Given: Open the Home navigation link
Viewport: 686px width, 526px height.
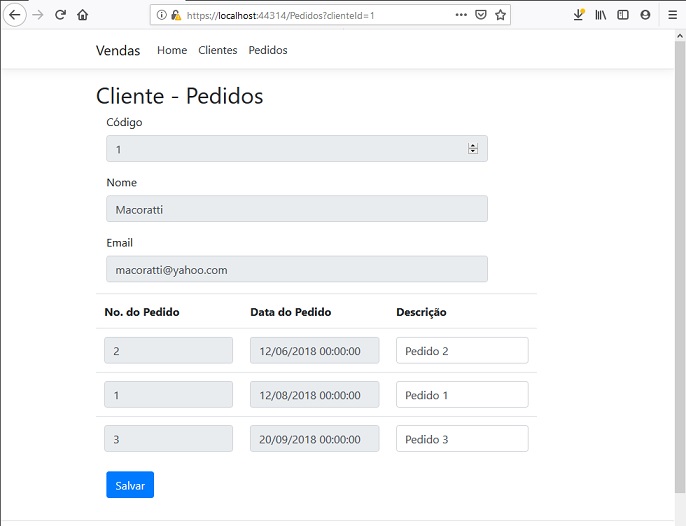Looking at the screenshot, I should (x=172, y=50).
